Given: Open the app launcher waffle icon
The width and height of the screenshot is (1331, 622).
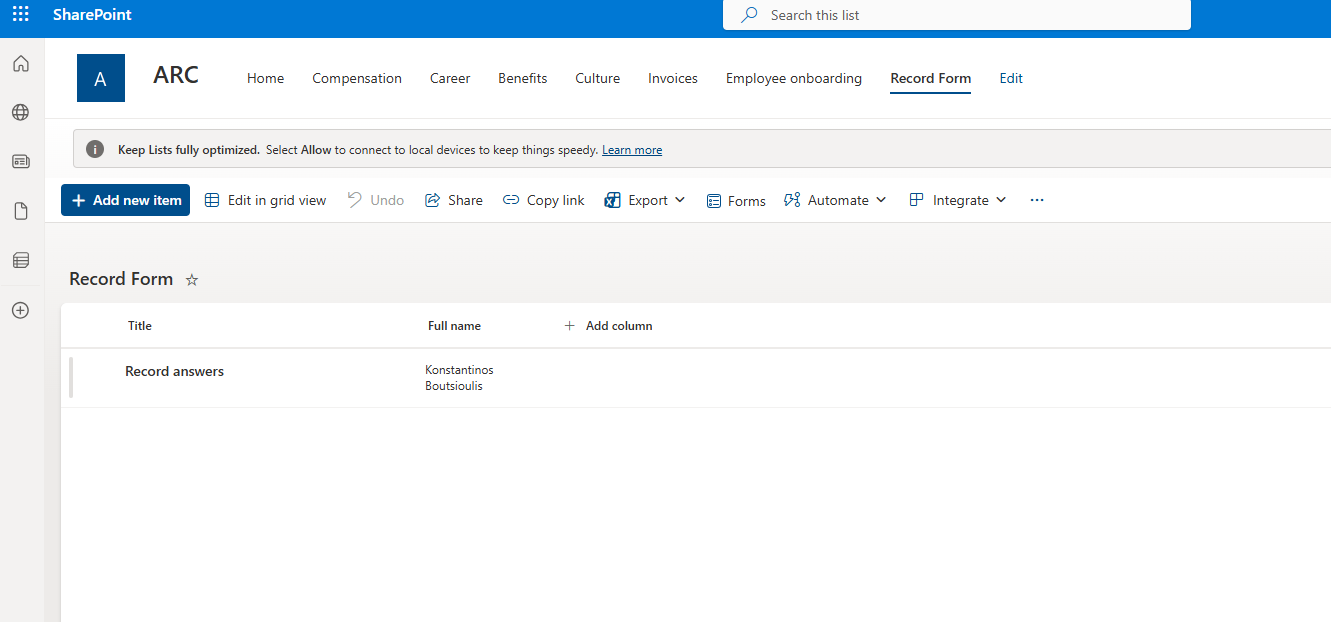Looking at the screenshot, I should [20, 15].
